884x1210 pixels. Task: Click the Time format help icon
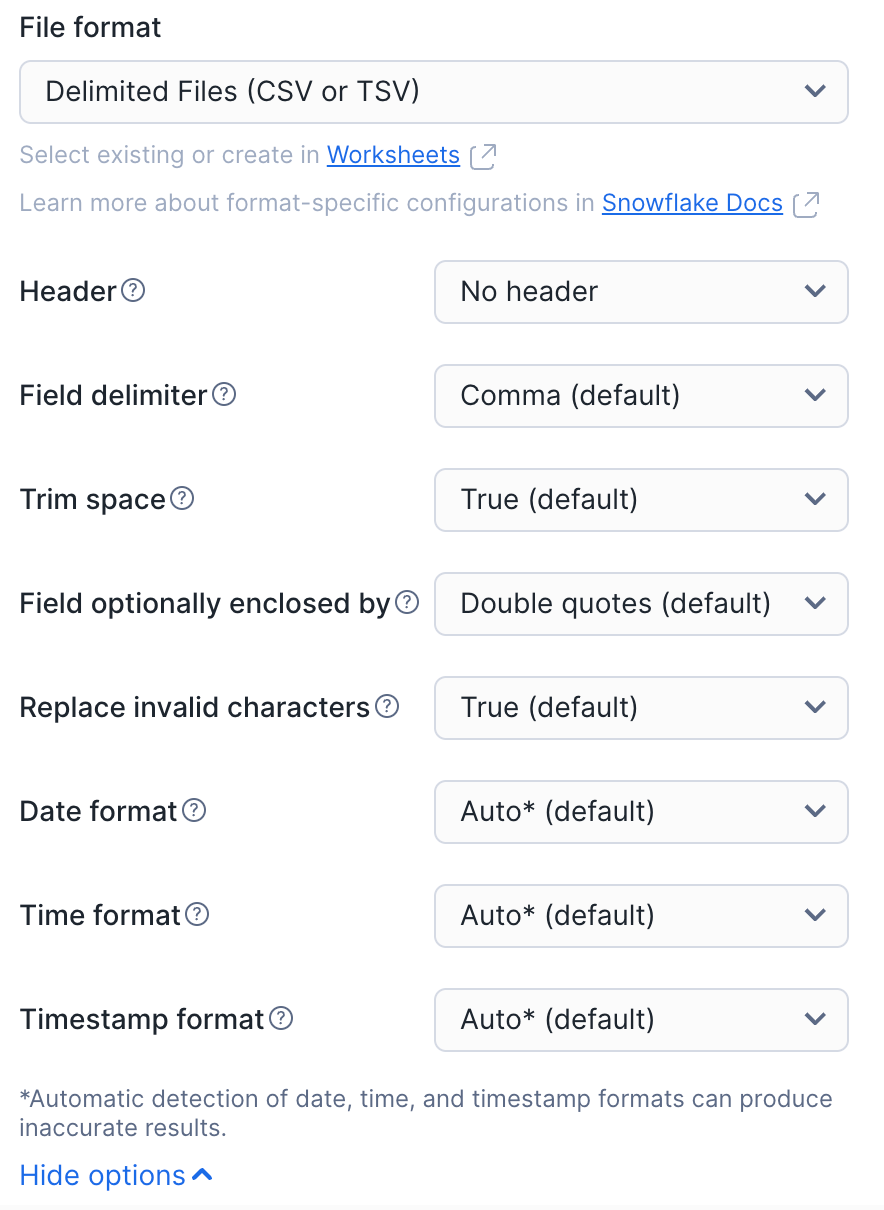(198, 915)
